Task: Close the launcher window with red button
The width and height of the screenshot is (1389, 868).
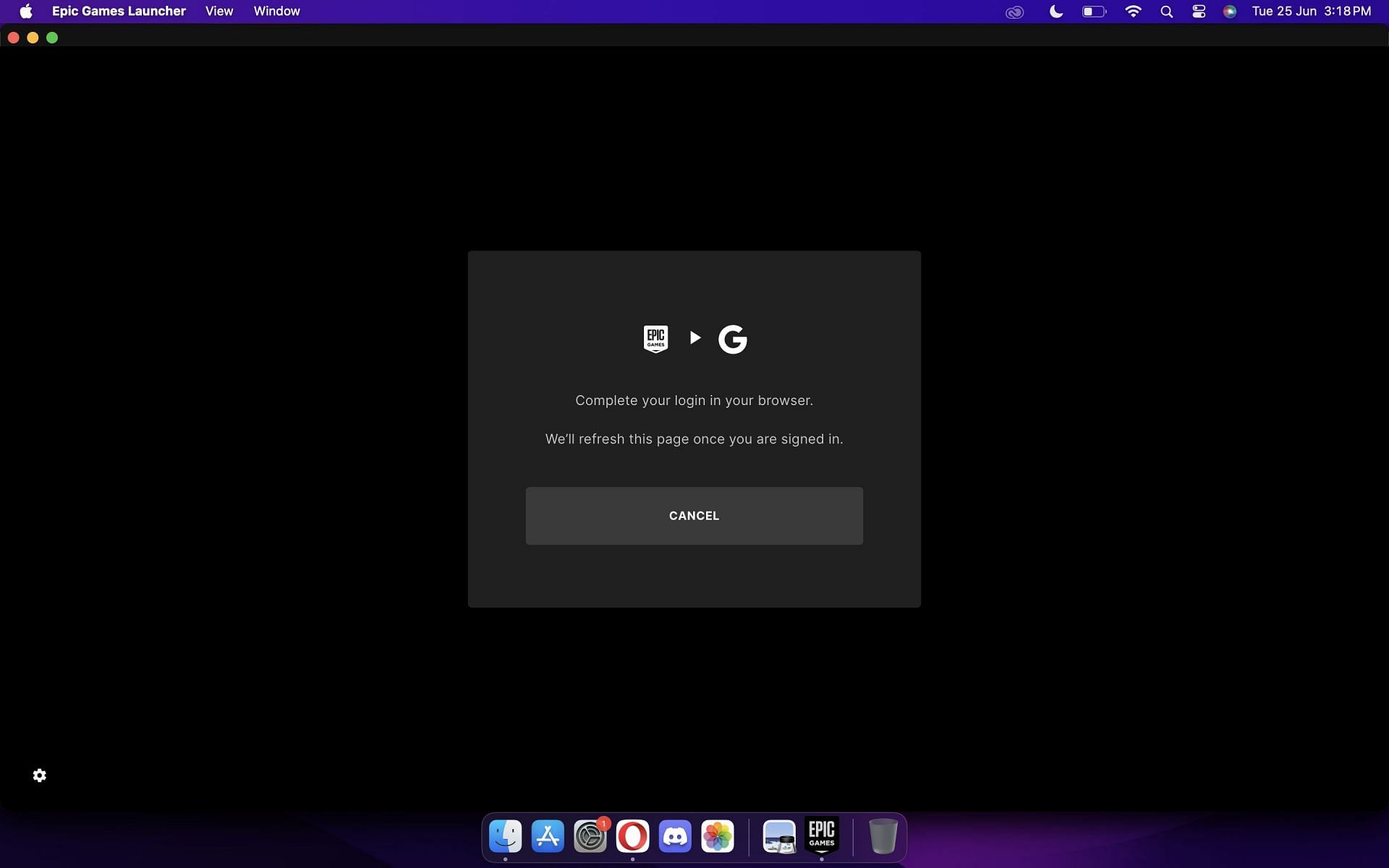Action: tap(13, 38)
